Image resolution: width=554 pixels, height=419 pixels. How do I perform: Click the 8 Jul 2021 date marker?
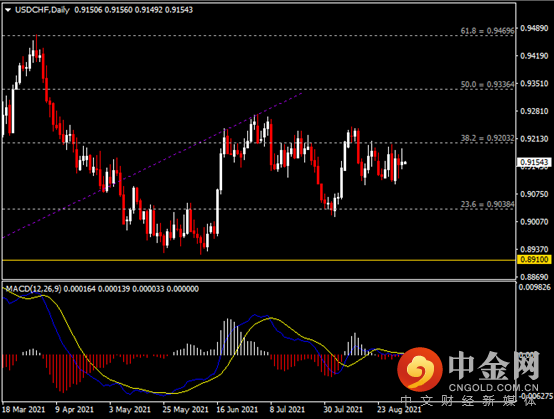click(287, 410)
